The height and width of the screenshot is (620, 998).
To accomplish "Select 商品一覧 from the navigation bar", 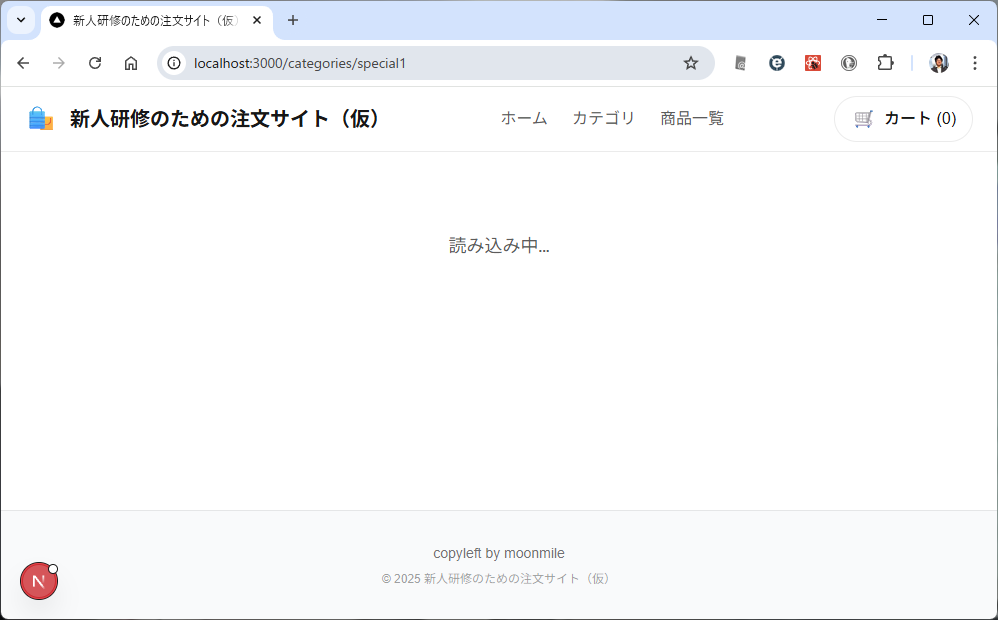I will tap(691, 118).
